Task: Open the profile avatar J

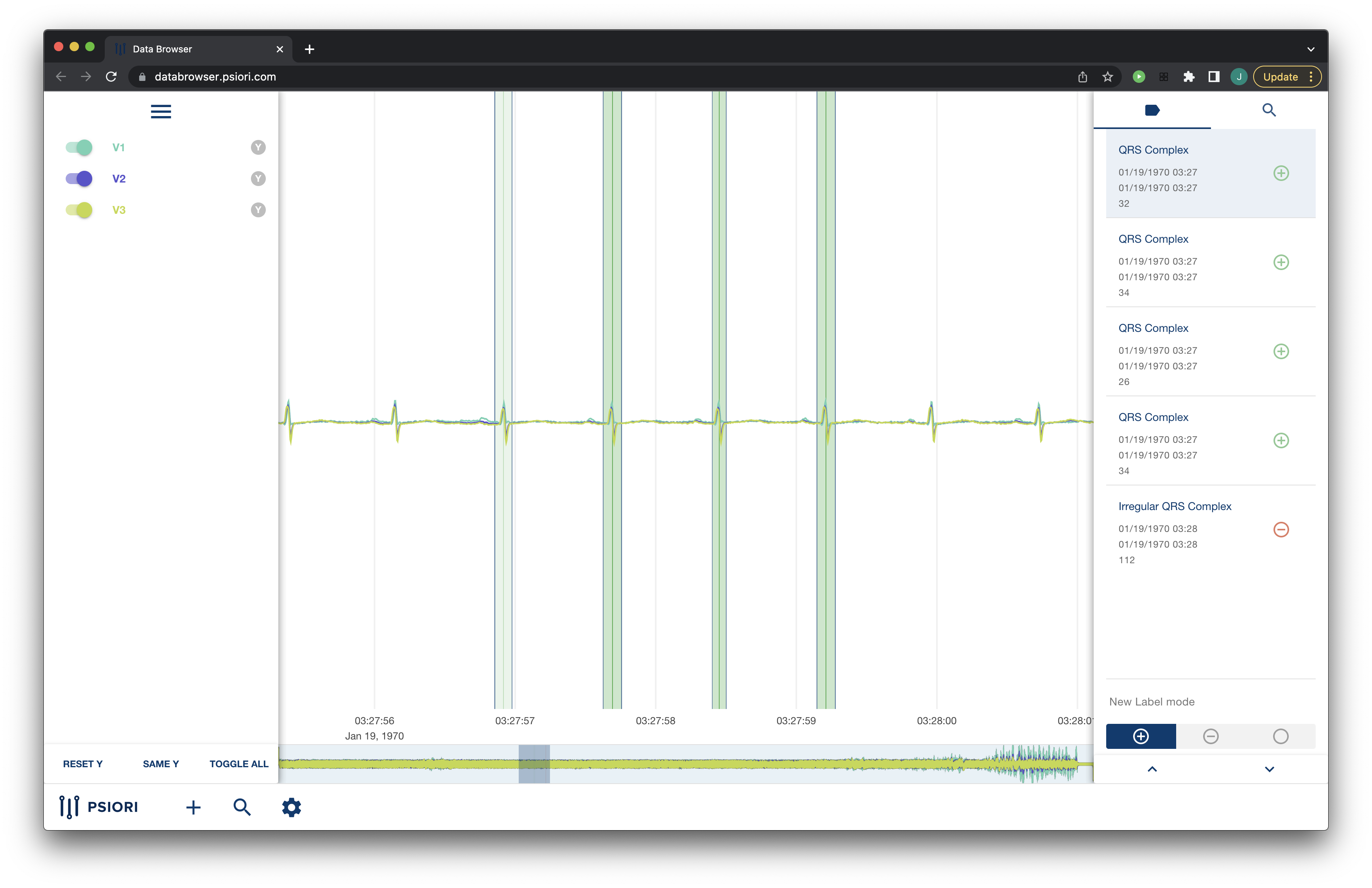Action: (x=1239, y=77)
